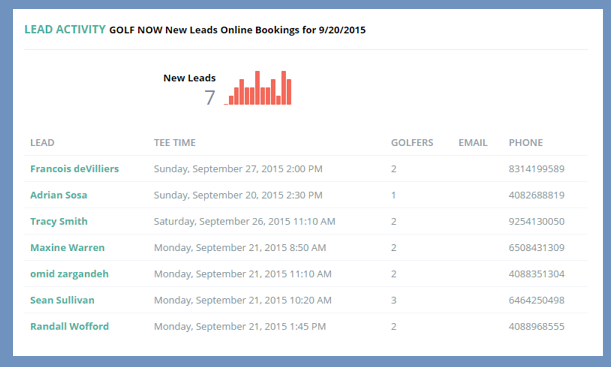Viewport: 611px width, 367px height.
Task: Open Sean Sullivan lead
Action: pyautogui.click(x=62, y=300)
